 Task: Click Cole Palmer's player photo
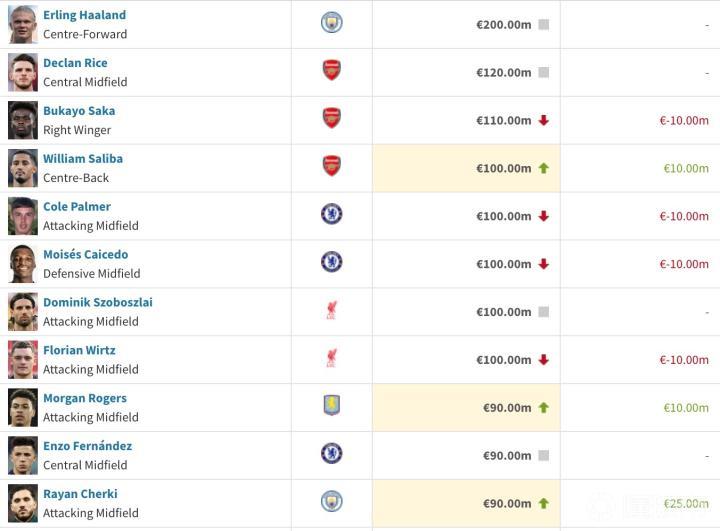[x=23, y=216]
